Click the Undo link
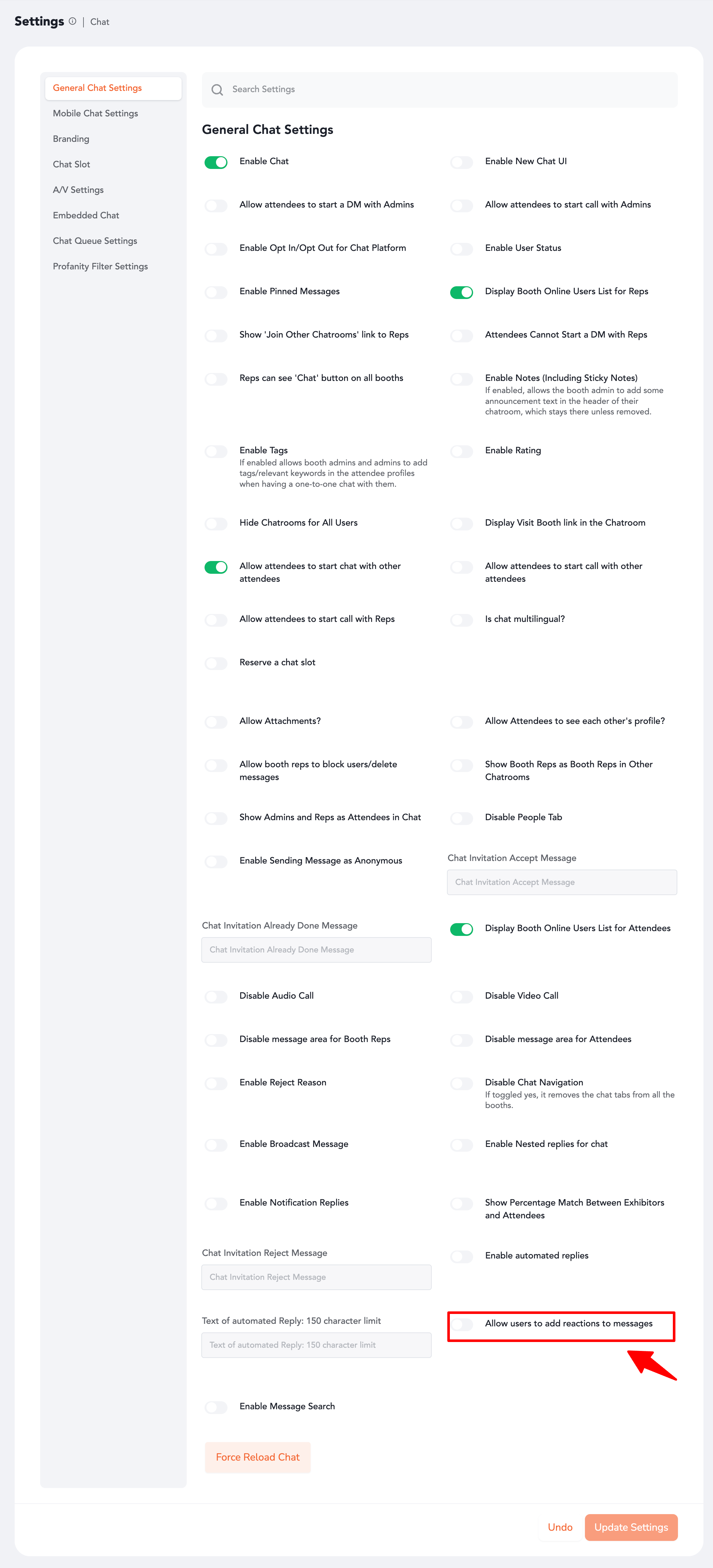The height and width of the screenshot is (1568, 713). 560,1527
